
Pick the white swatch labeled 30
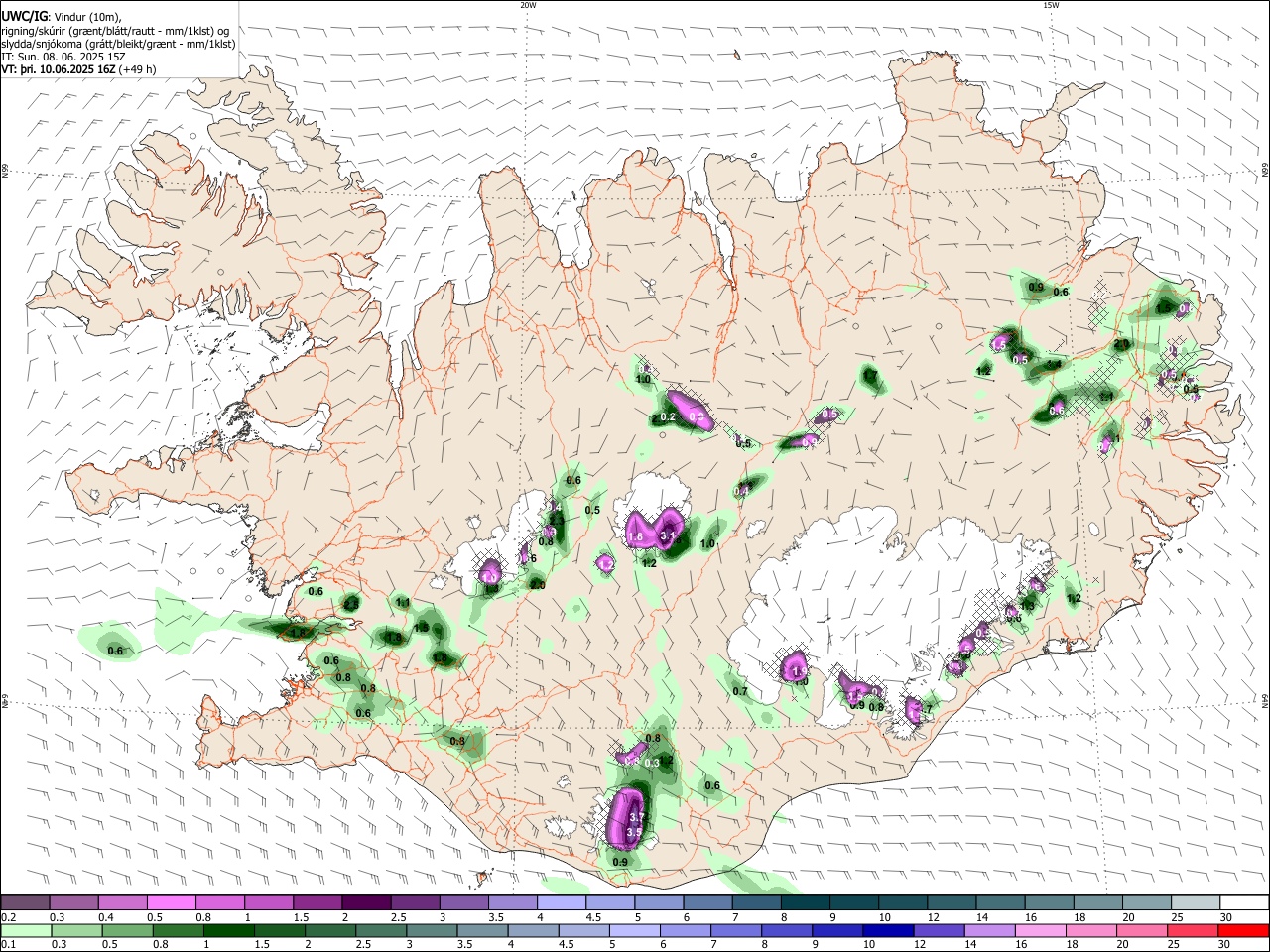tap(1244, 902)
